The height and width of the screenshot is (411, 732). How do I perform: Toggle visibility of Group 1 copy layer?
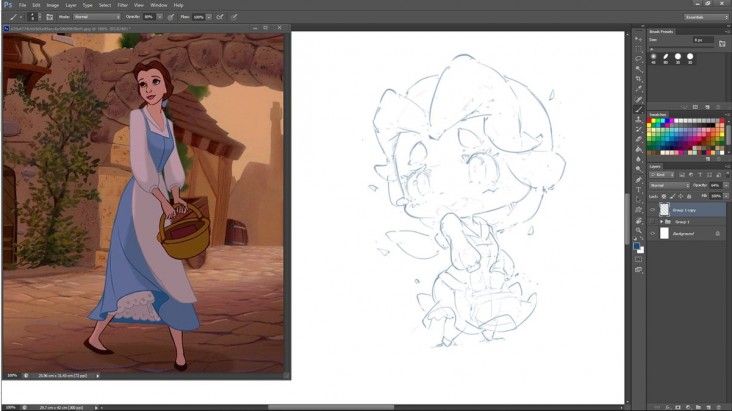(x=652, y=210)
